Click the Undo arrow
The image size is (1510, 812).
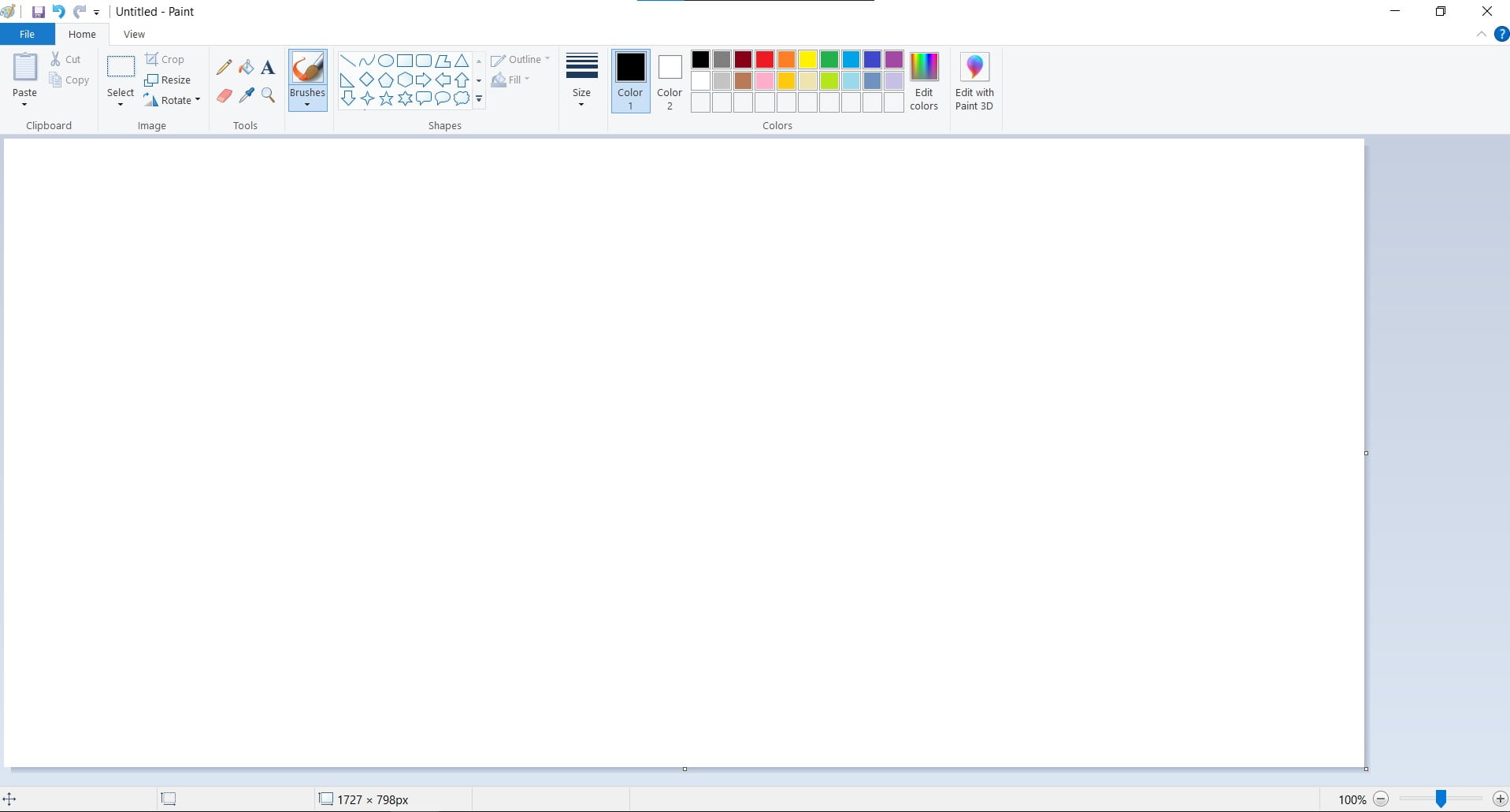tap(59, 12)
